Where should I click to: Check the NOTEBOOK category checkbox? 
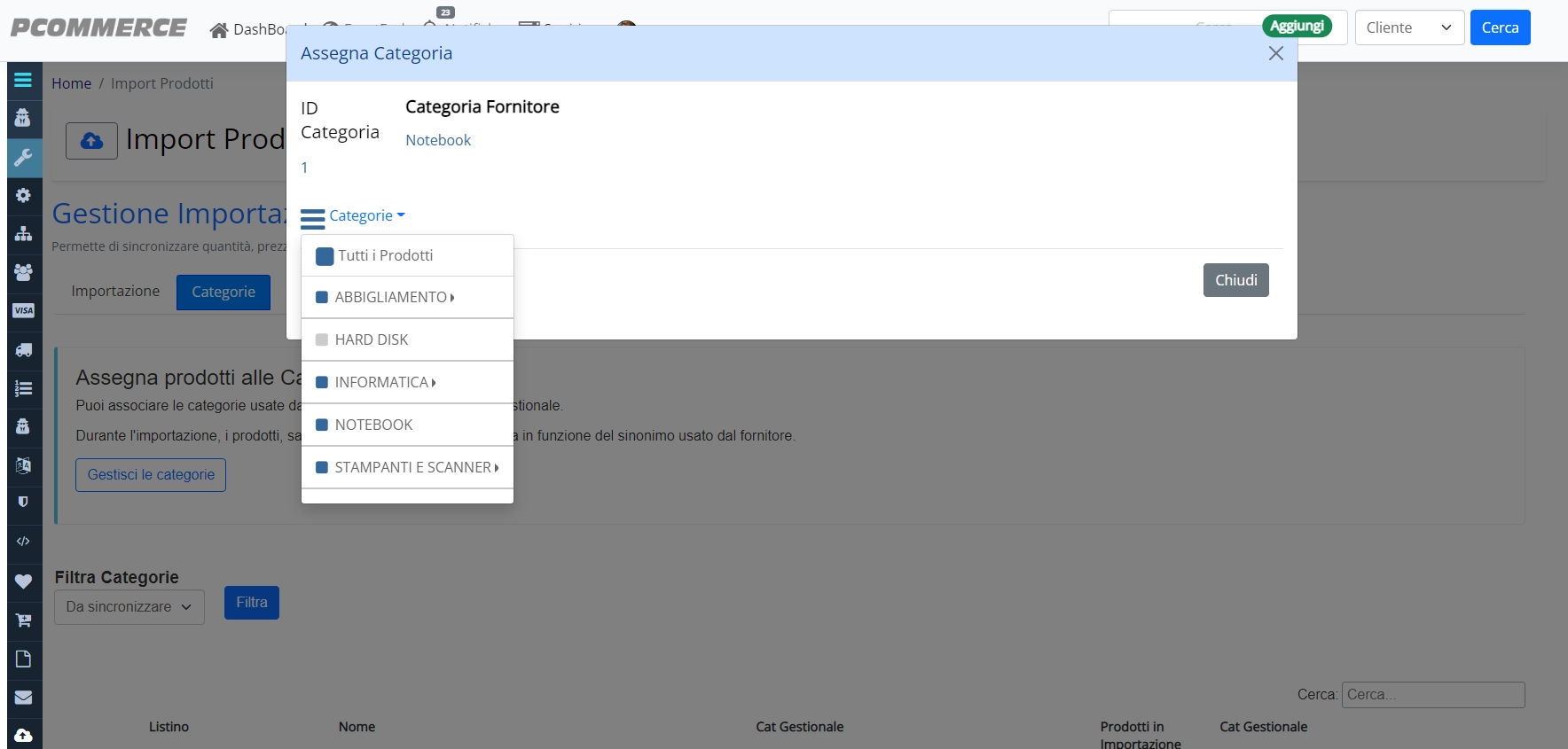[322, 425]
